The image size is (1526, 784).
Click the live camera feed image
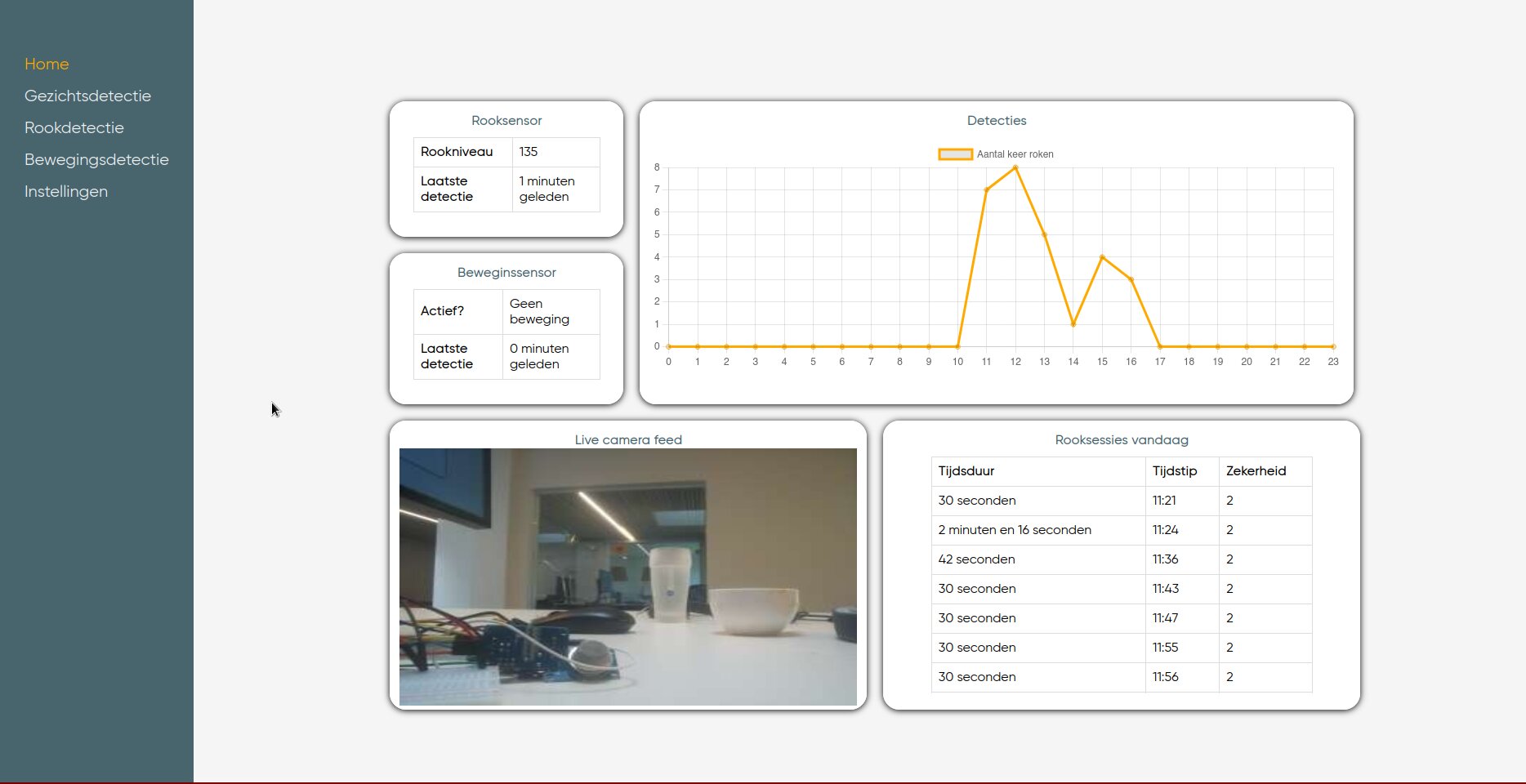(x=627, y=577)
